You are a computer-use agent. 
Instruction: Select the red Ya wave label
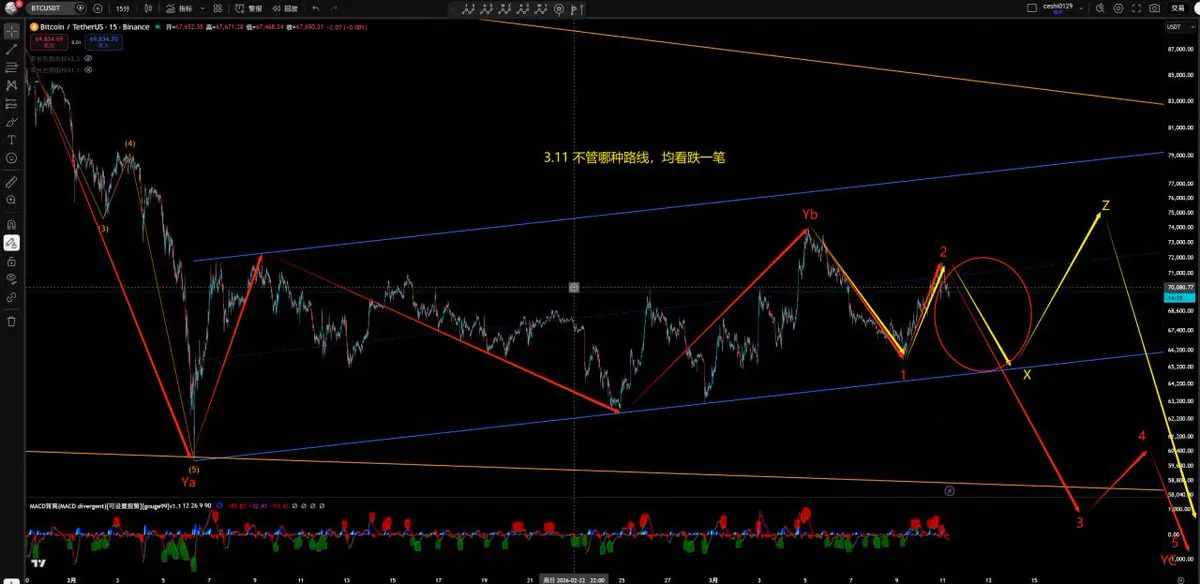188,482
